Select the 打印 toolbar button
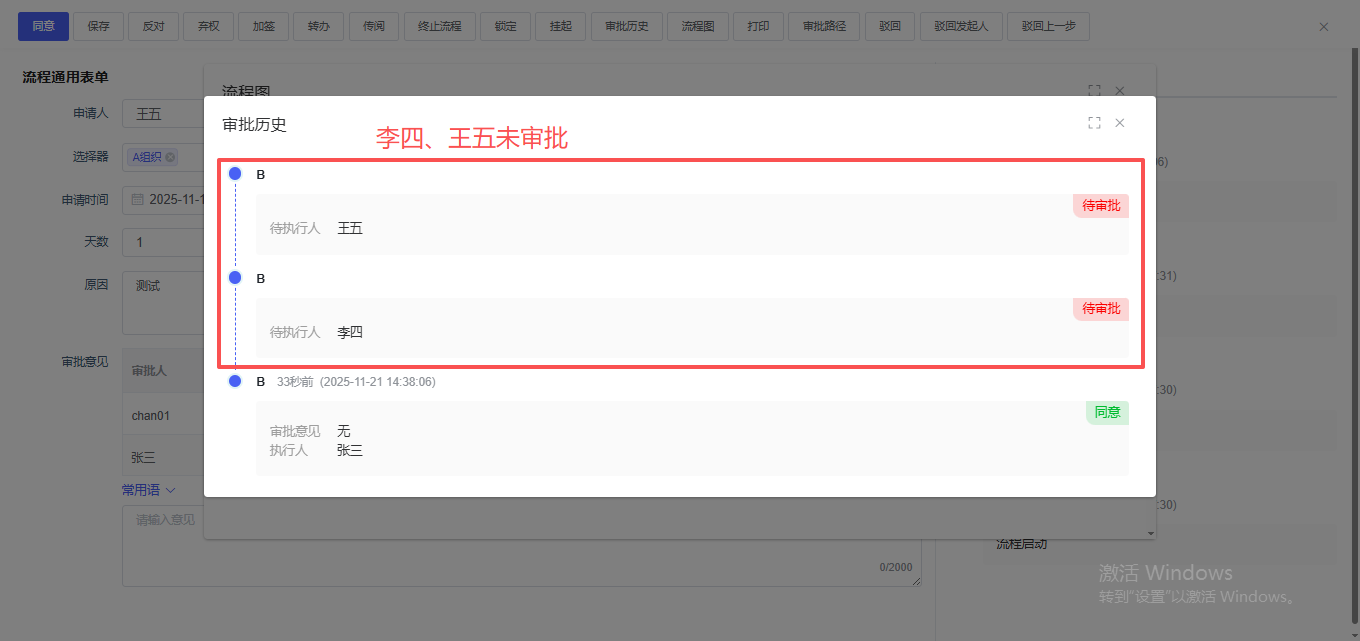This screenshot has height=641, width=1360. [x=758, y=27]
